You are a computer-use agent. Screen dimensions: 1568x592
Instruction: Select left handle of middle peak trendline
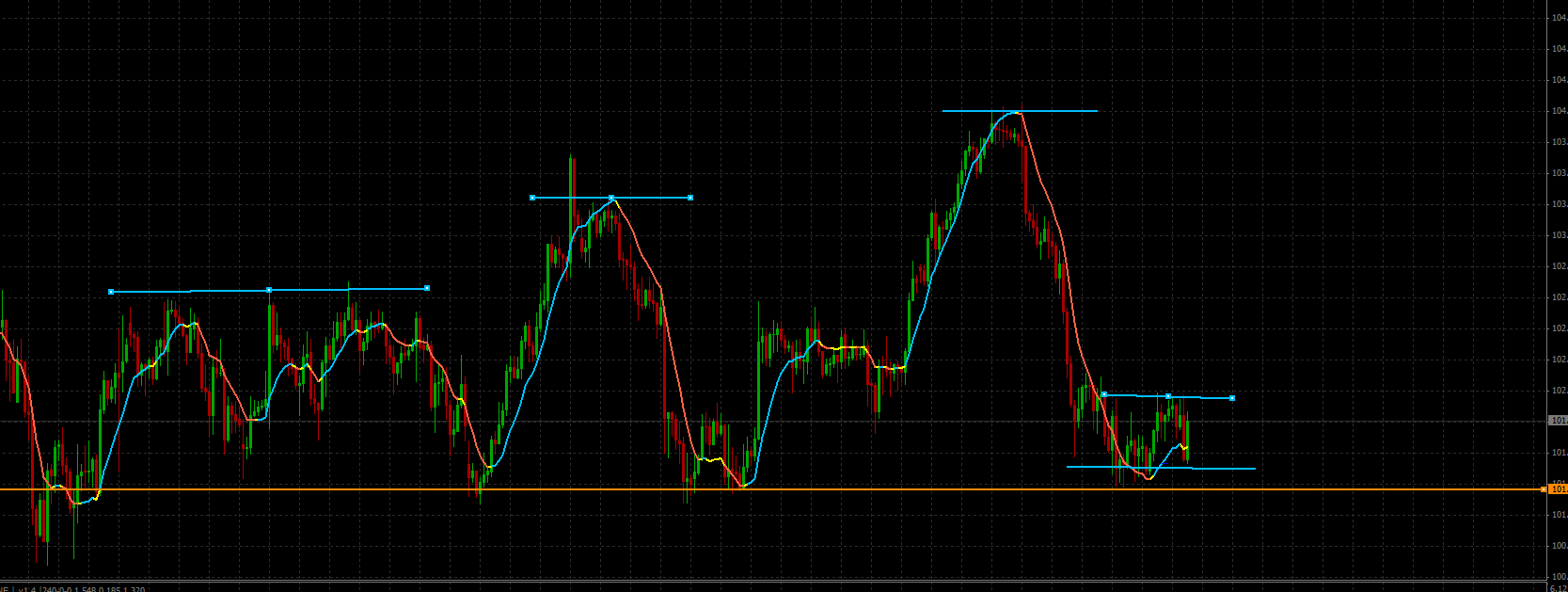(532, 198)
